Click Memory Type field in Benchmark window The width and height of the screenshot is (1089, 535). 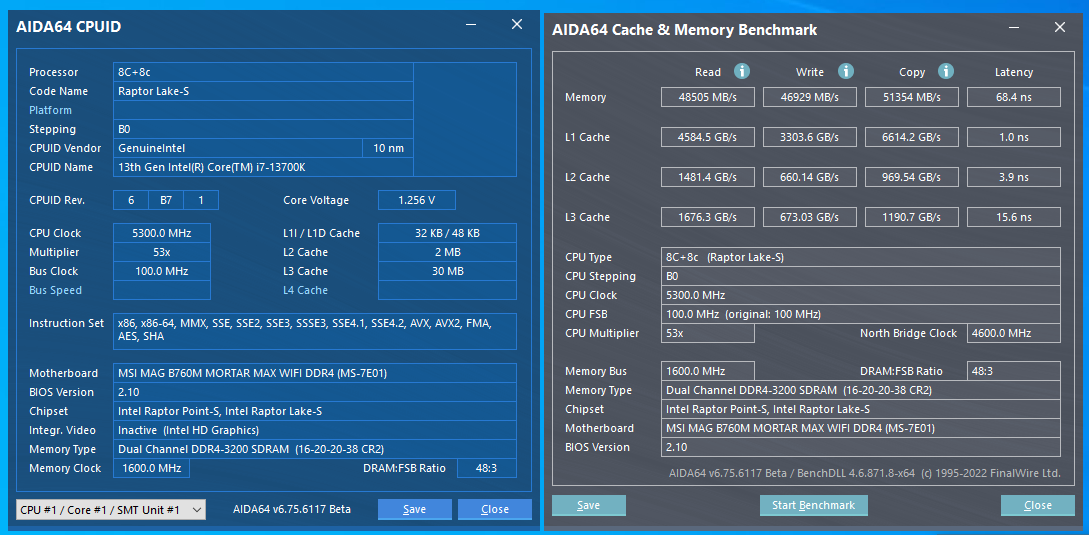[861, 390]
